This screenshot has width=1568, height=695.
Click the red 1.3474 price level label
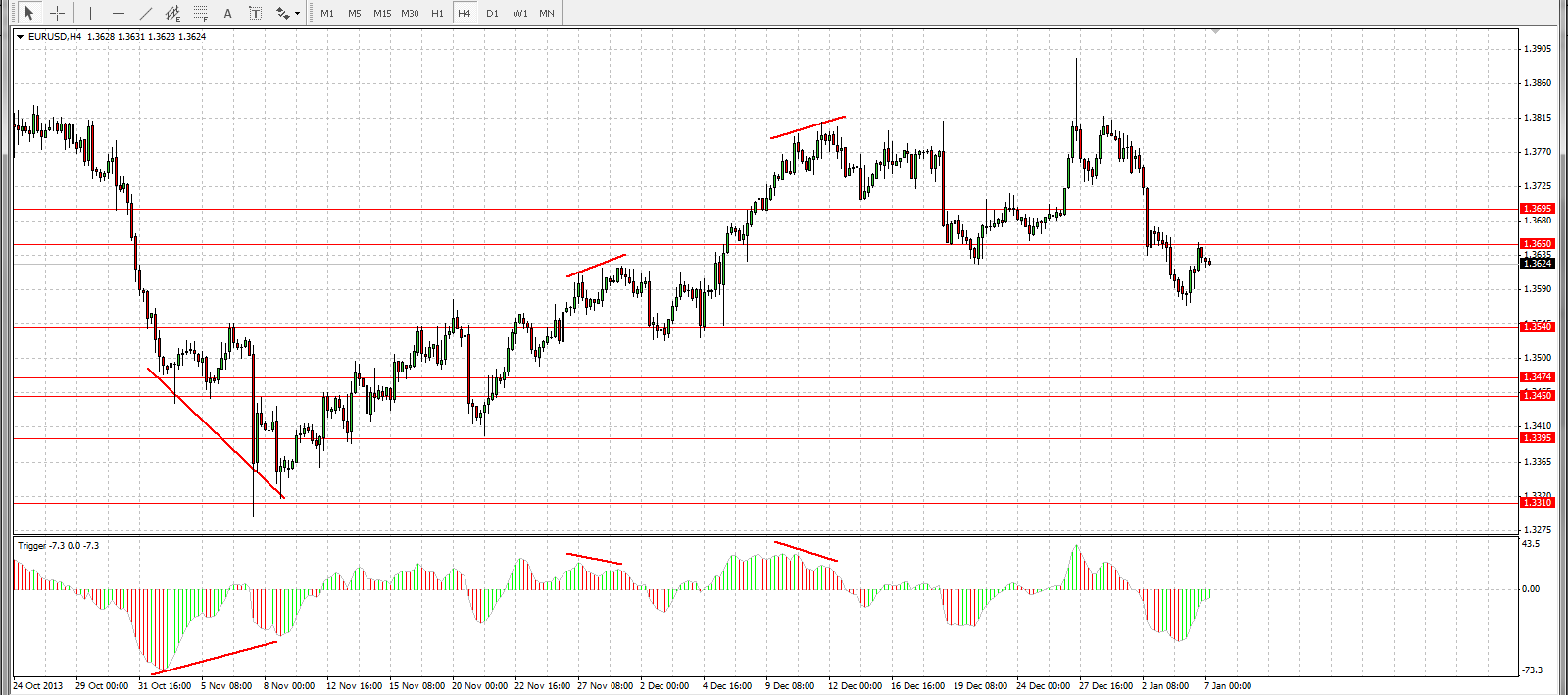tap(1537, 377)
